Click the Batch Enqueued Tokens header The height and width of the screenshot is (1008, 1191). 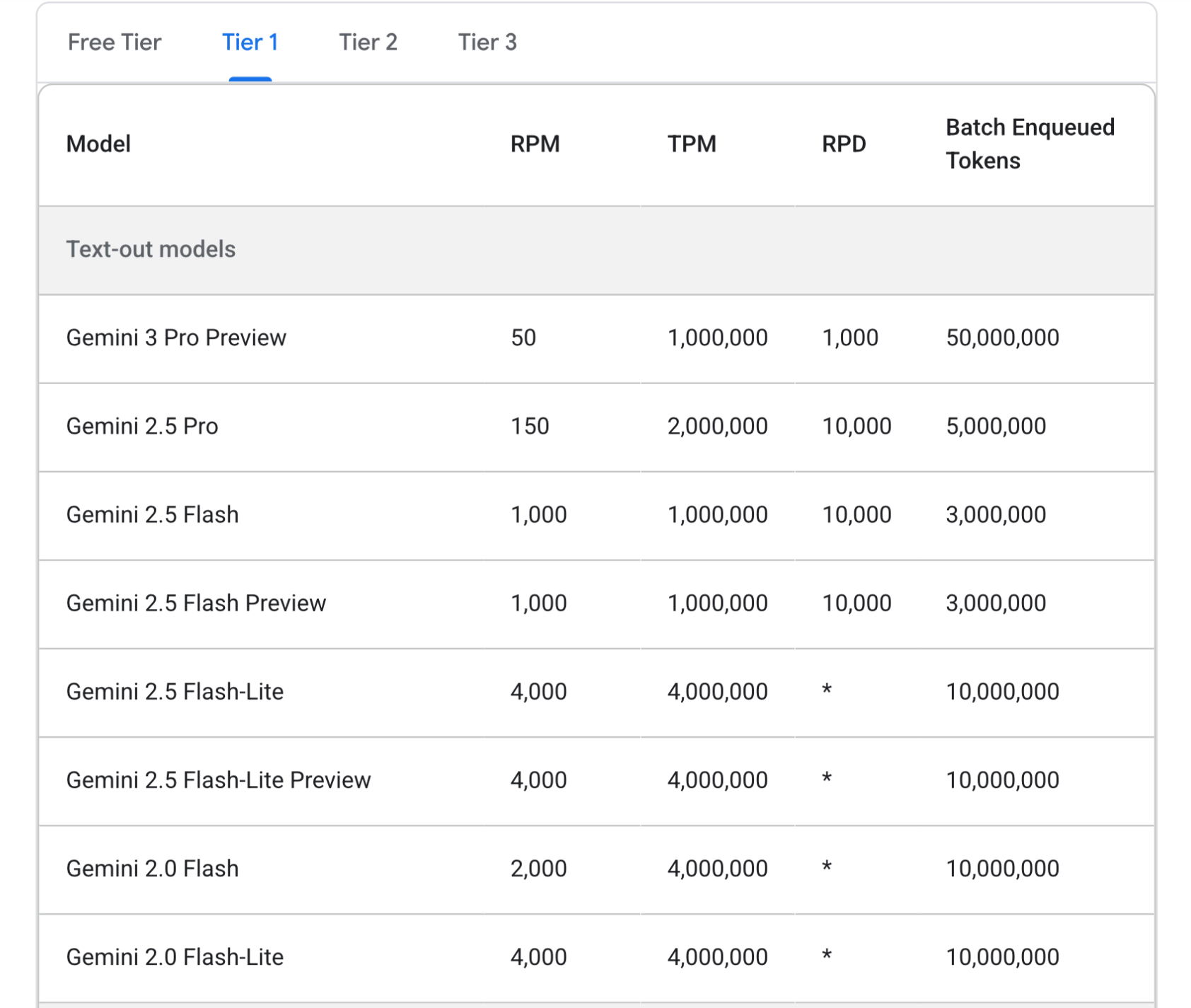[1029, 144]
